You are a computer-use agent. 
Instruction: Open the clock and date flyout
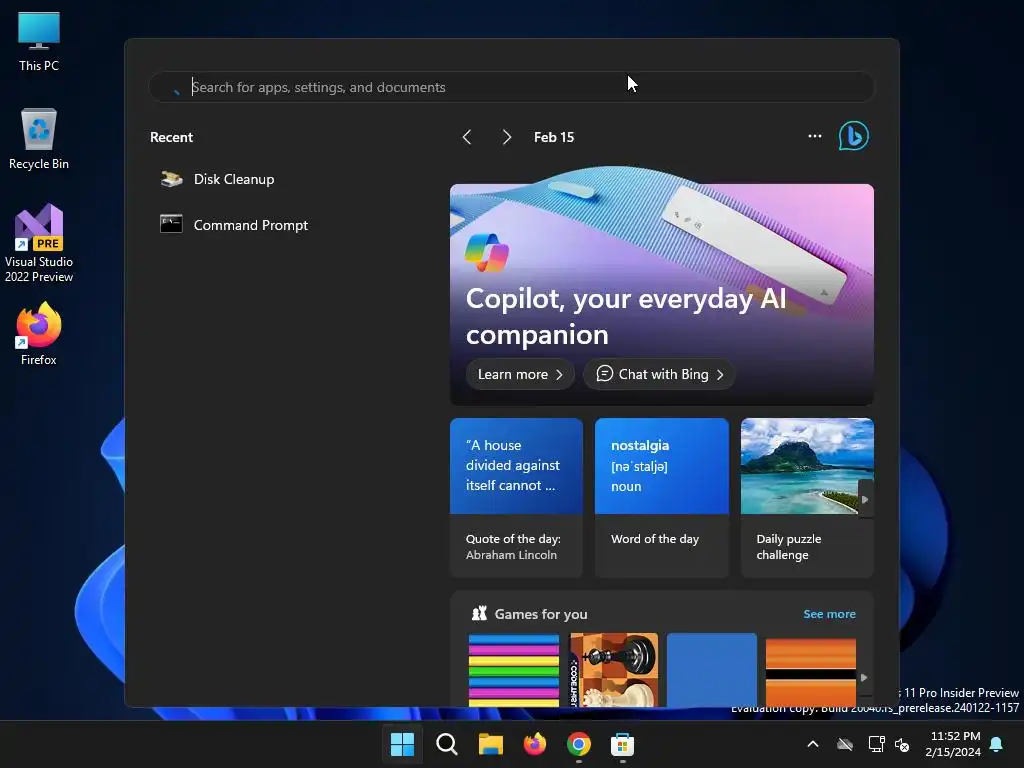coord(953,744)
